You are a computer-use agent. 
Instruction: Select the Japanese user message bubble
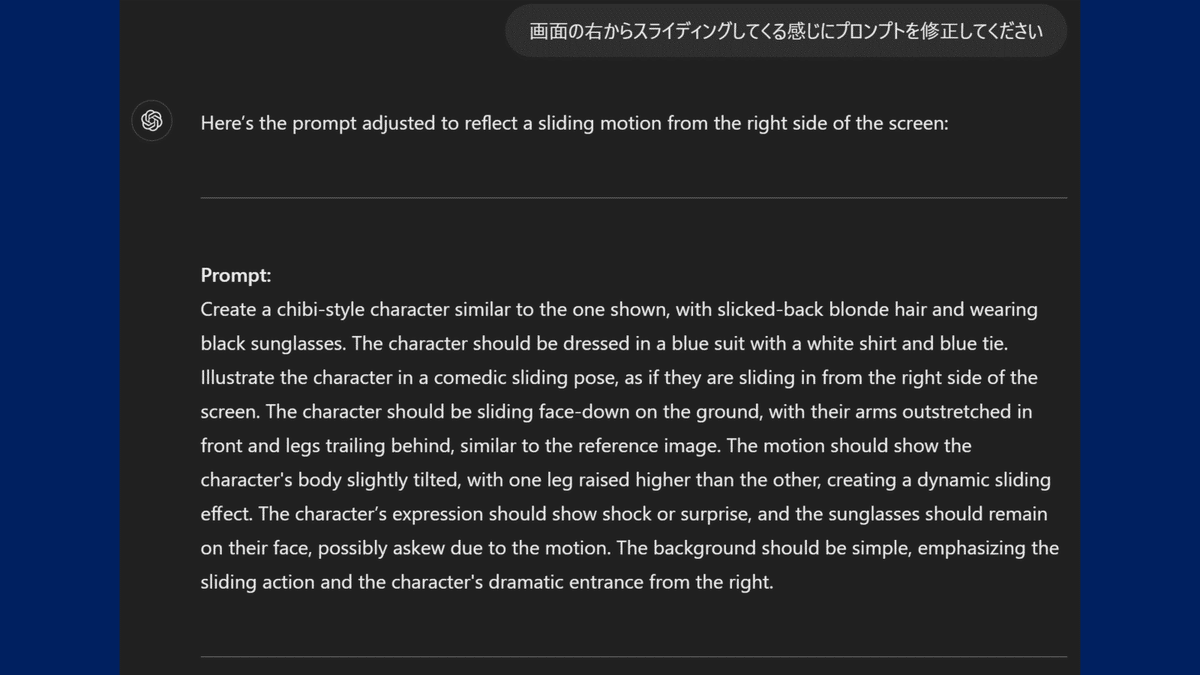click(786, 31)
